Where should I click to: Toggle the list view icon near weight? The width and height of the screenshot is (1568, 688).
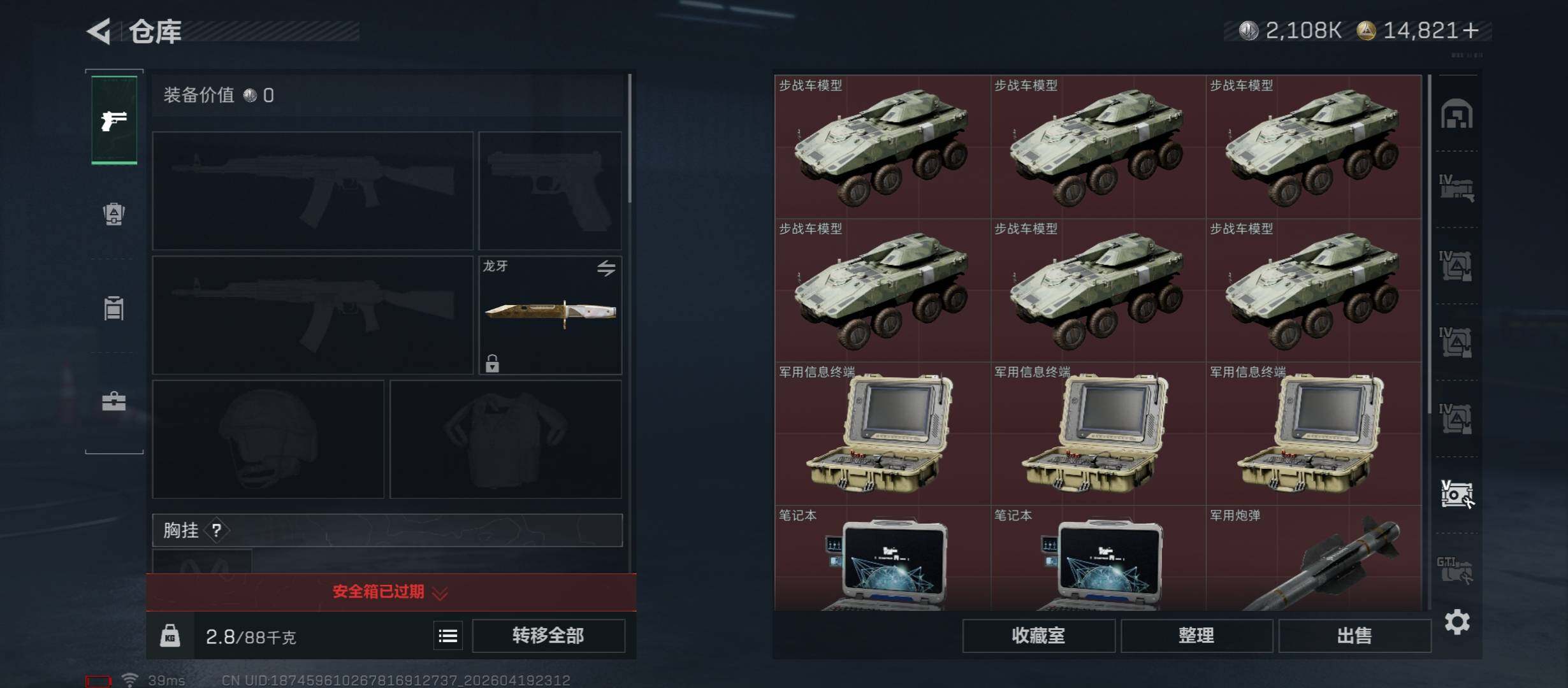[x=448, y=636]
